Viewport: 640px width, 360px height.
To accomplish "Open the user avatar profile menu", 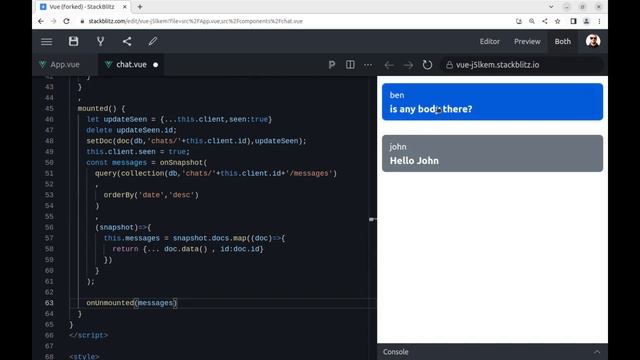I will click(x=593, y=41).
